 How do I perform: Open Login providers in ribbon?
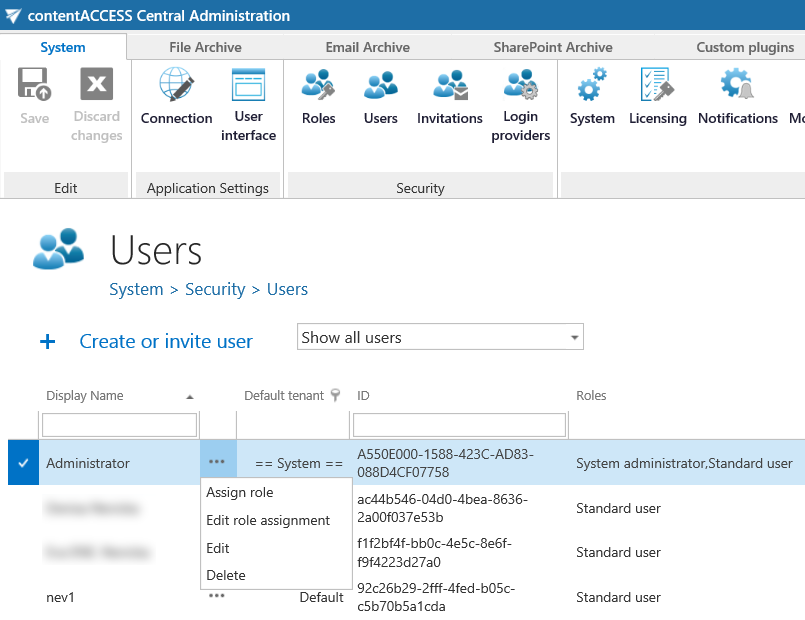click(520, 105)
